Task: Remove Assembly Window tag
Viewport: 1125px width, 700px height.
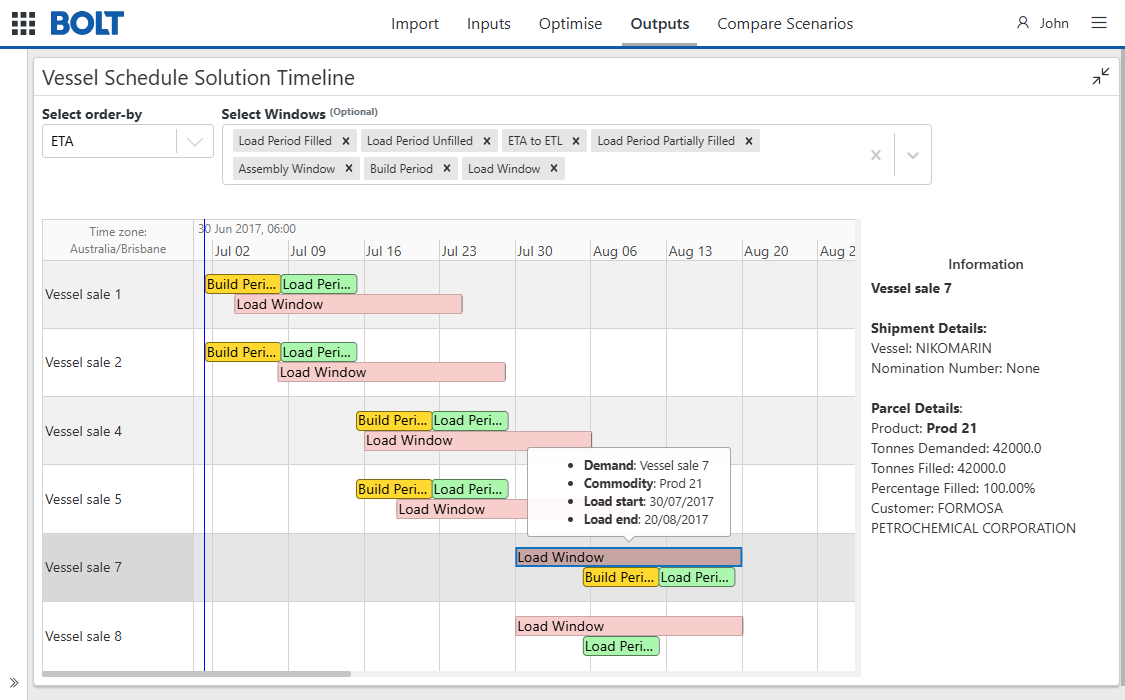Action: (x=349, y=169)
